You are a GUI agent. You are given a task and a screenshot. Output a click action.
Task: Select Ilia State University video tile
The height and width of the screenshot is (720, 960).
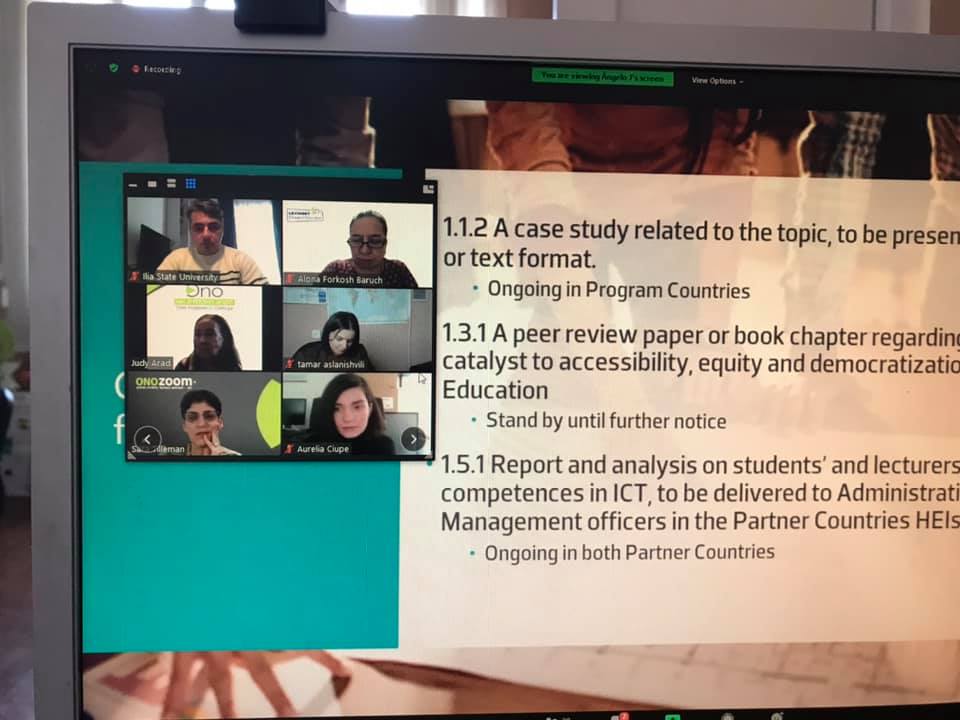pos(205,242)
